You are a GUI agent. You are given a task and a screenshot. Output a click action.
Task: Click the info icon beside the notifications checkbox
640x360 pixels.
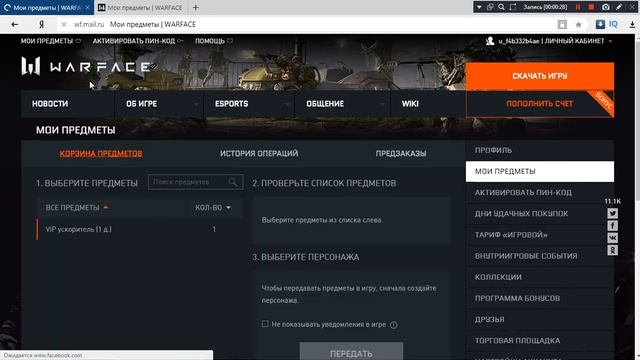point(393,325)
